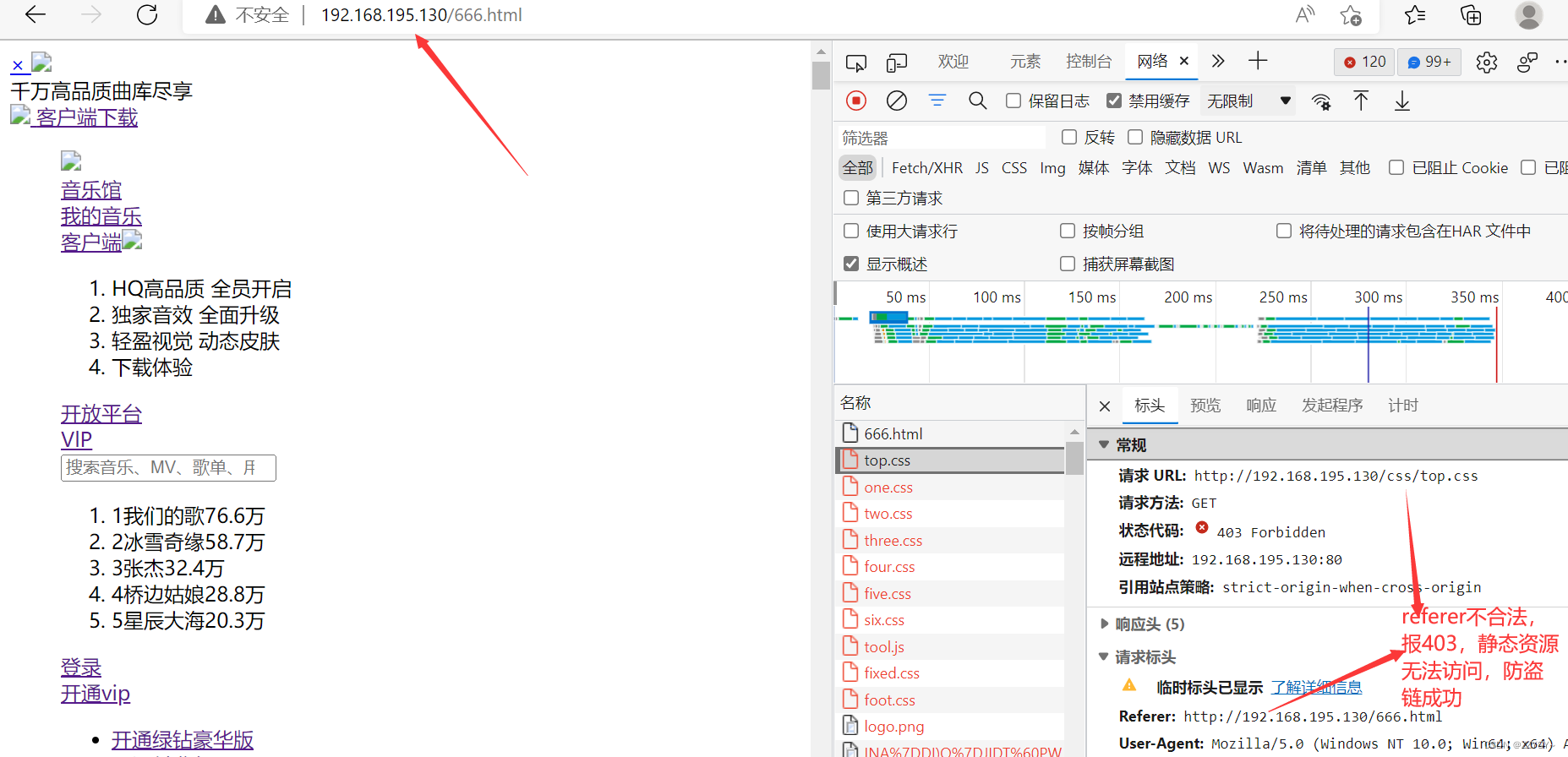1568x757 pixels.
Task: Open the read aloud icon in address bar
Action: (x=1305, y=14)
